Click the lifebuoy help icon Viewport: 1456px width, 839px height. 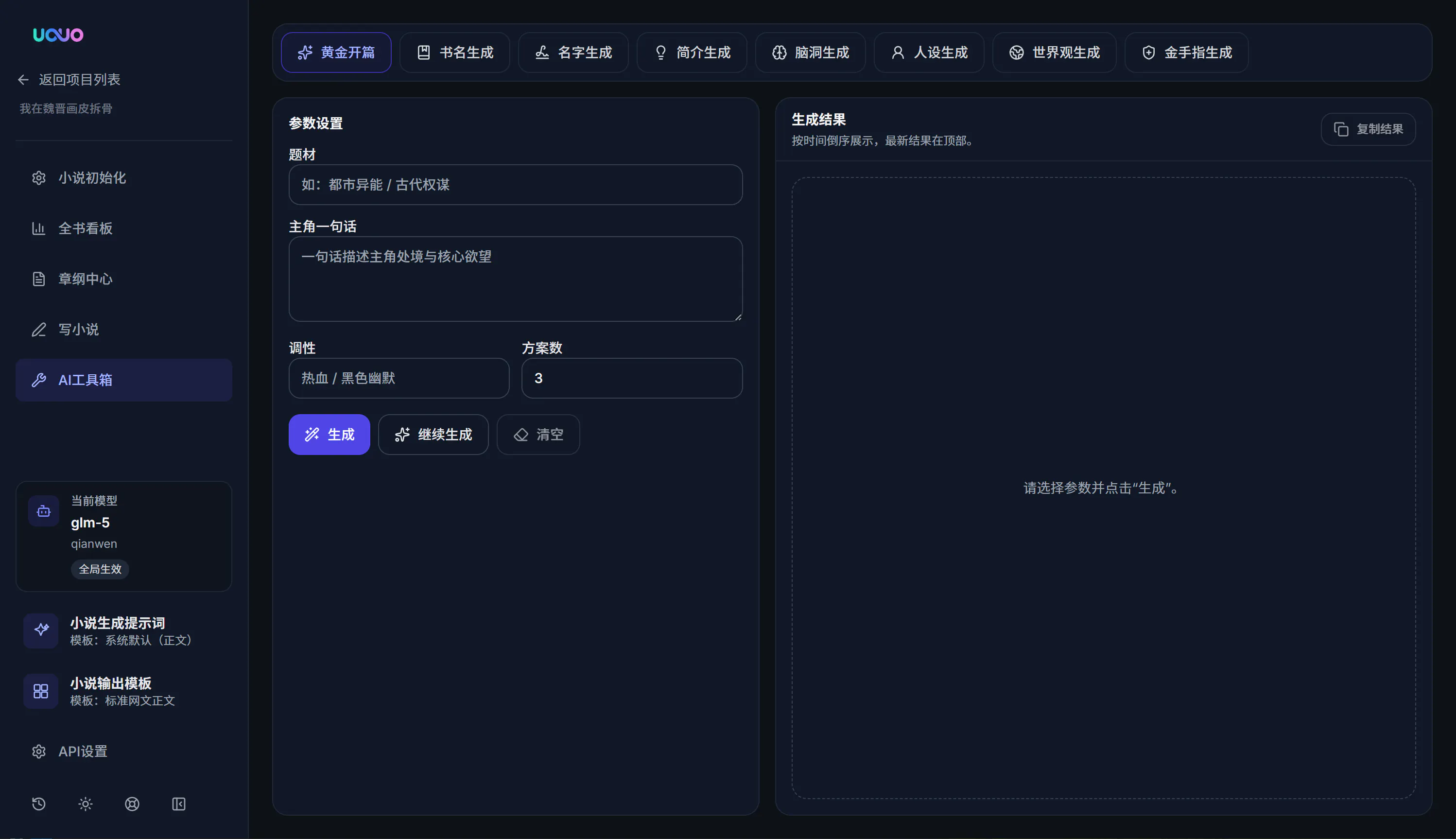pyautogui.click(x=132, y=804)
